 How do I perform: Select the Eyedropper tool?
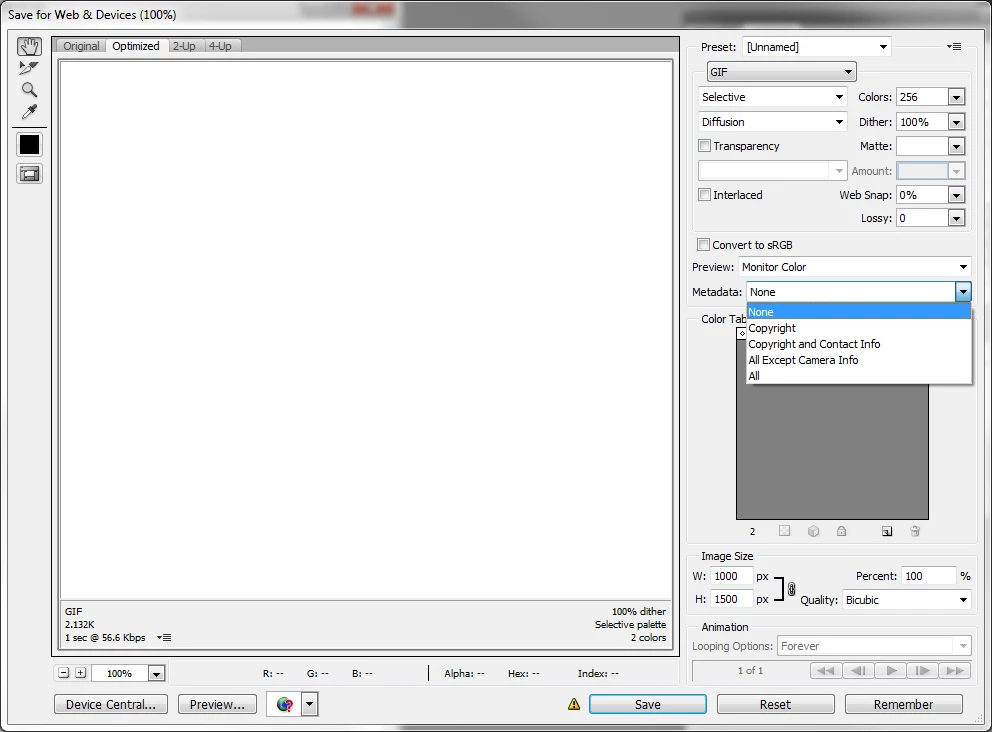[29, 112]
